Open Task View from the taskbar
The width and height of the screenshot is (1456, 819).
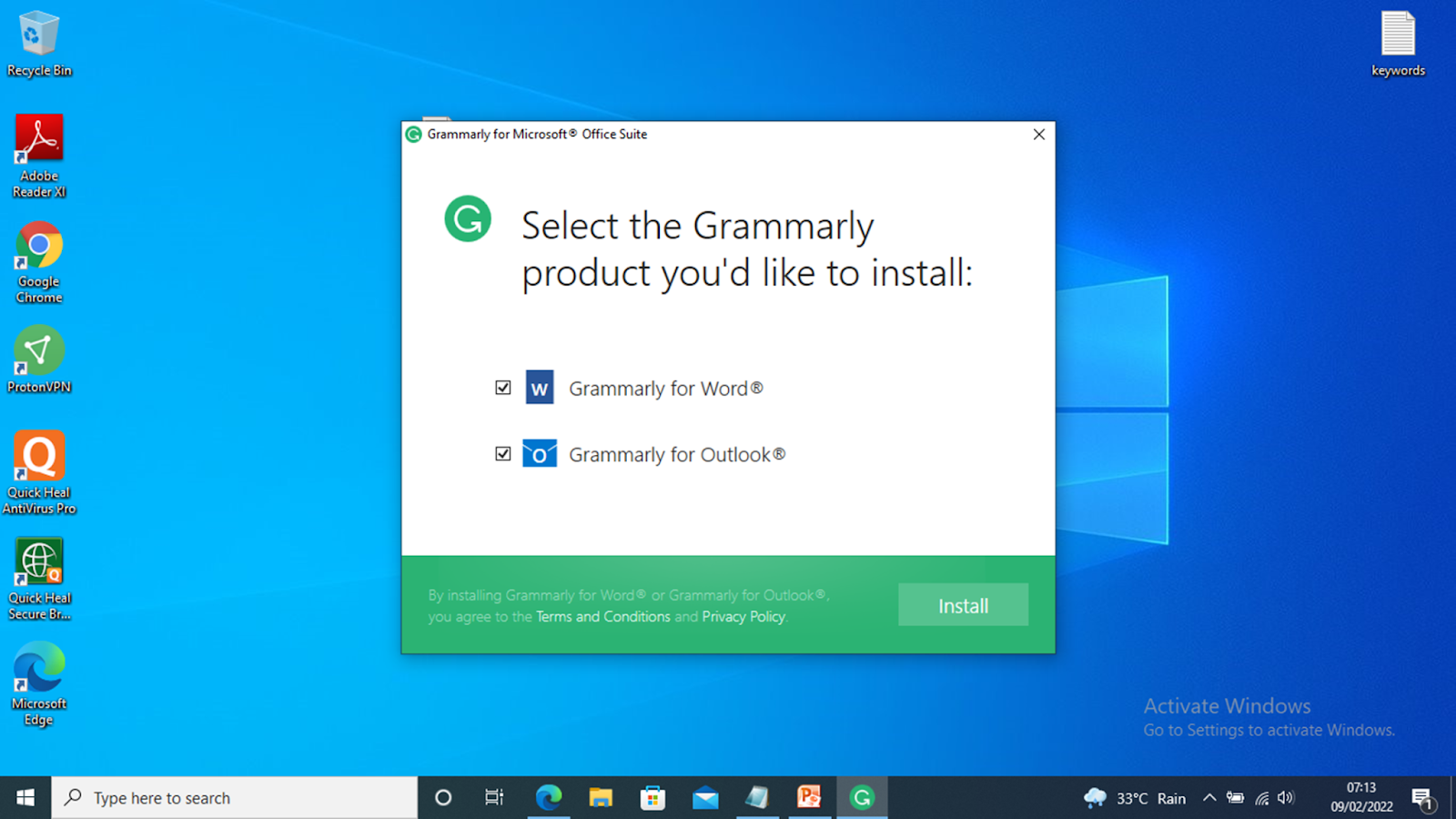pyautogui.click(x=494, y=798)
